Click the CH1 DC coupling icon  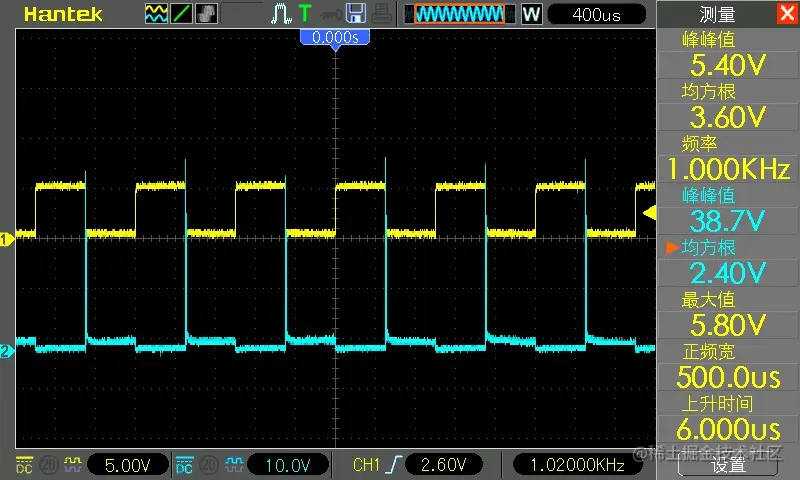click(24, 464)
